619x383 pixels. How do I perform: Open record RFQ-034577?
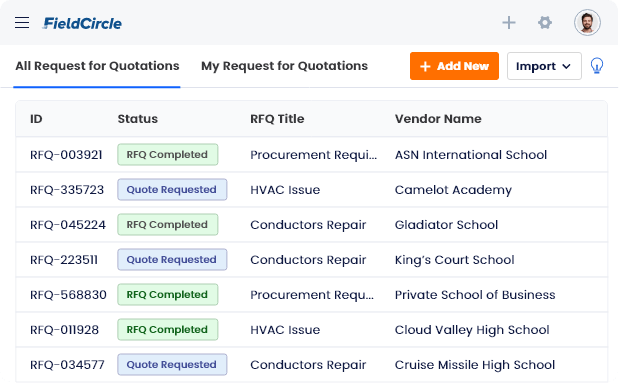click(x=67, y=365)
